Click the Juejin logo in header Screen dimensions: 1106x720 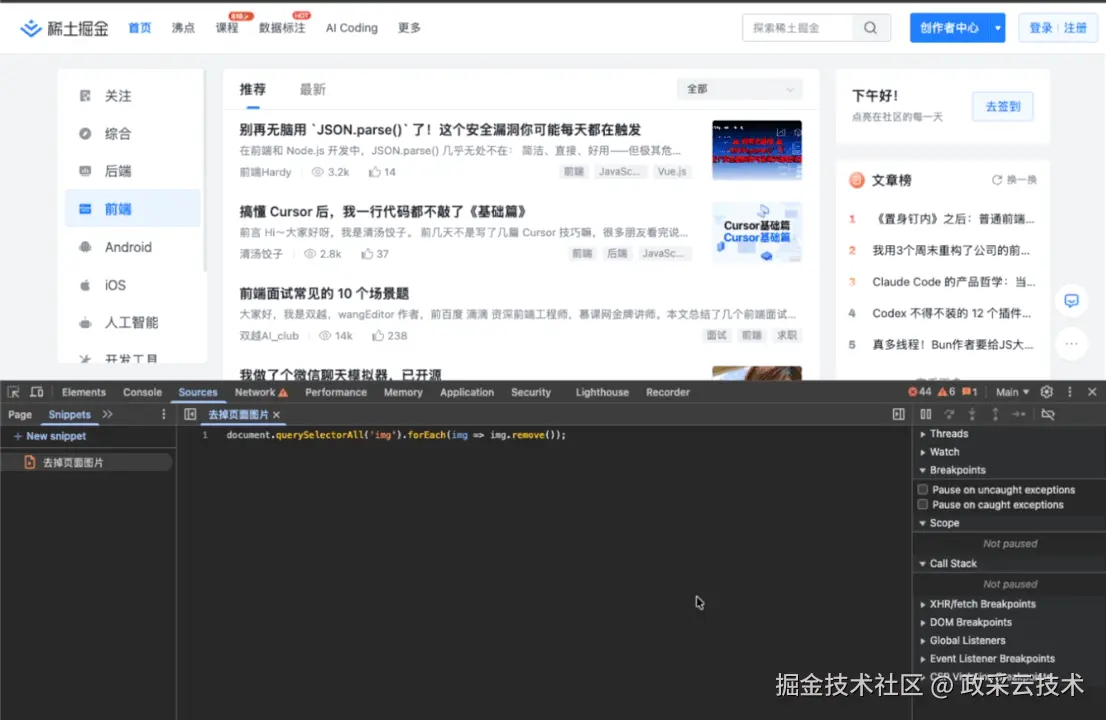[64, 28]
